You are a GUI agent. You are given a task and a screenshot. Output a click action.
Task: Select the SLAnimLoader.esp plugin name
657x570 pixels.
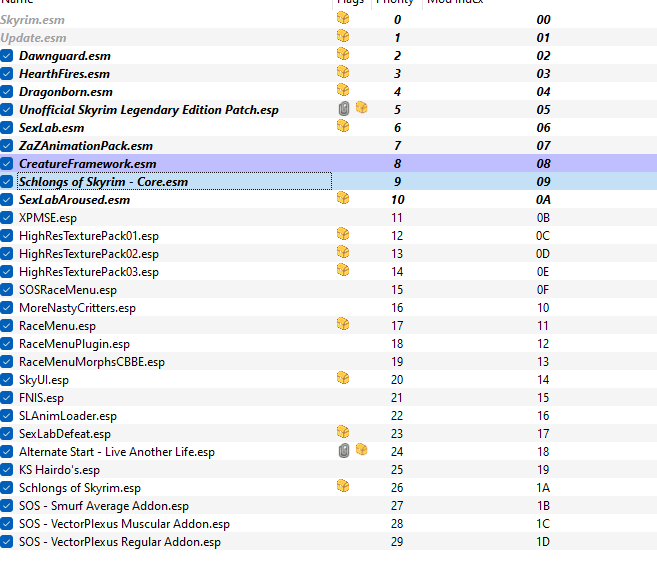(68, 416)
